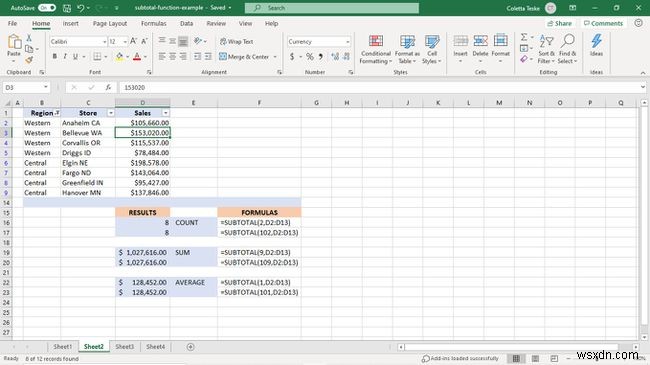This screenshot has height=365, width=650.
Task: Toggle the AutoSave switch
Action: pyautogui.click(x=47, y=8)
